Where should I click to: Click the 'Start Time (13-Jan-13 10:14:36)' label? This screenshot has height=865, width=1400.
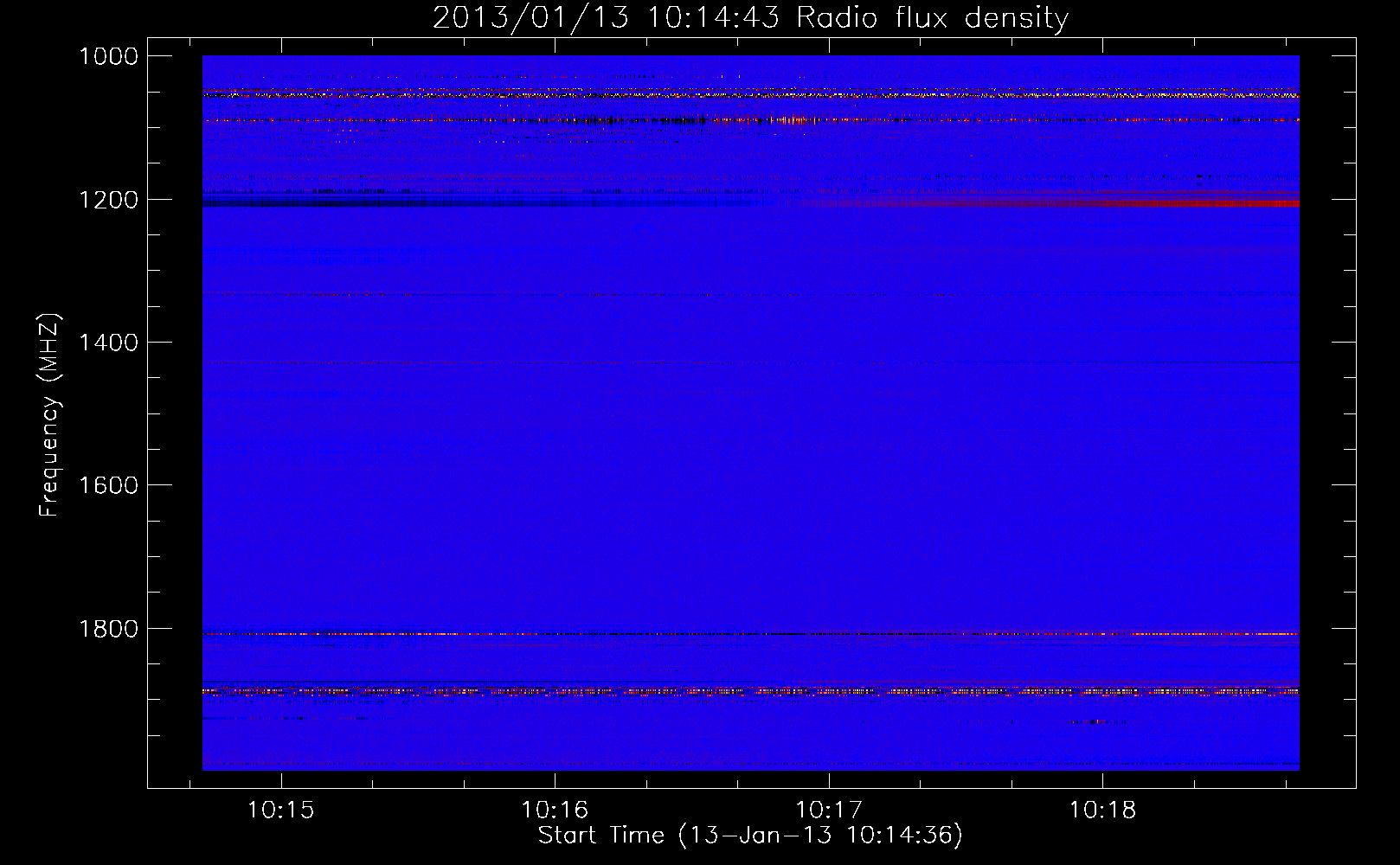(750, 836)
